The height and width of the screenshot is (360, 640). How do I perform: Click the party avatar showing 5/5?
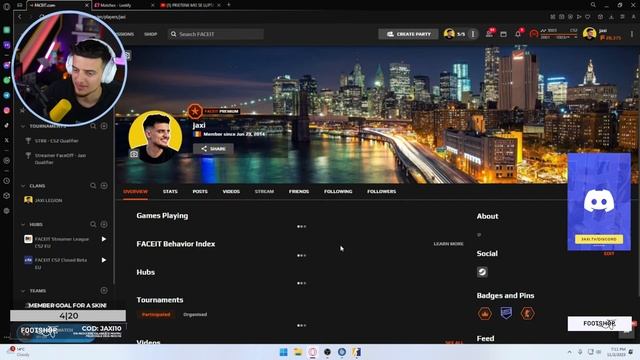pyautogui.click(x=449, y=34)
